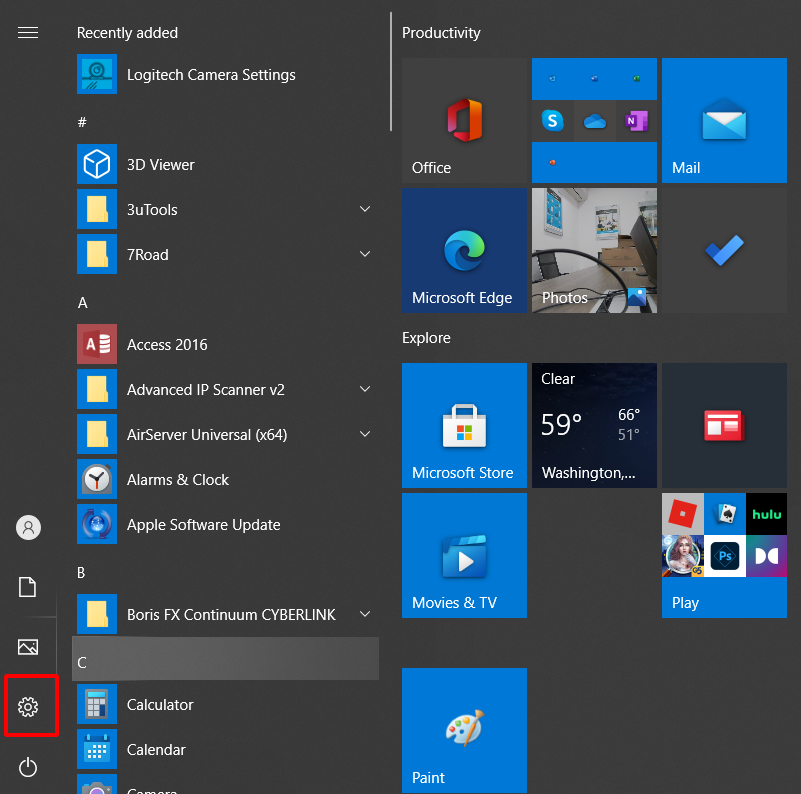This screenshot has height=794, width=801.
Task: Expand the 3uTools folder
Action: tap(365, 210)
